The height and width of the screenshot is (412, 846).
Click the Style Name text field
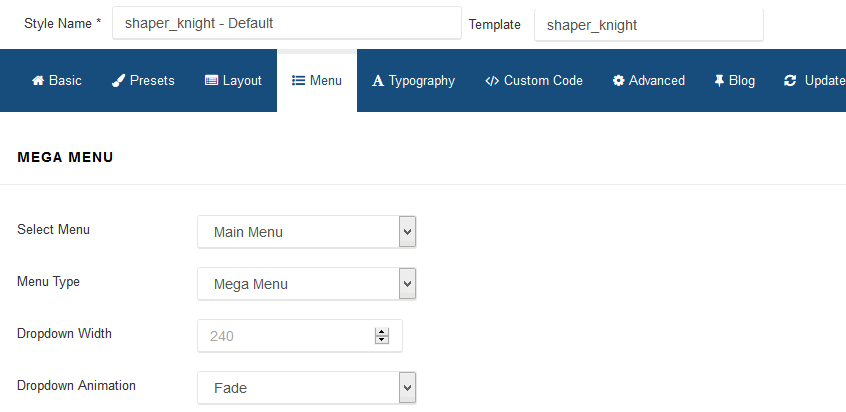[287, 23]
